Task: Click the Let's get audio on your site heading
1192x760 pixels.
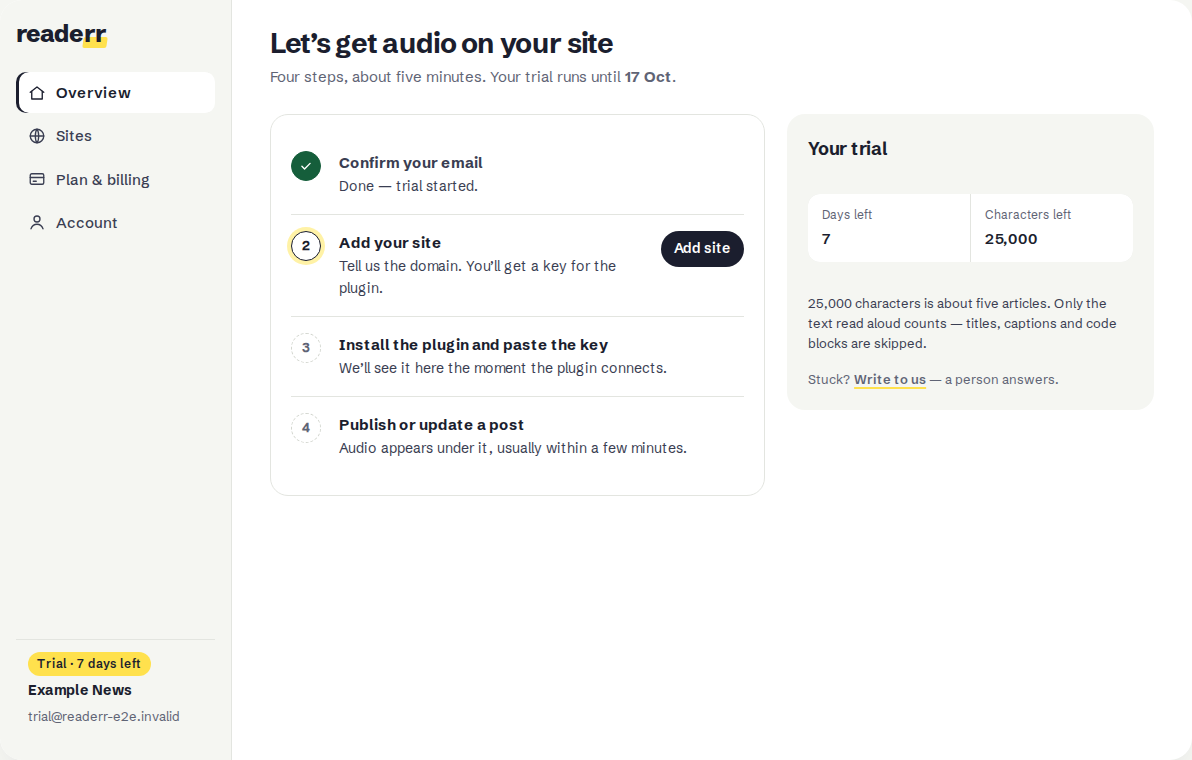Action: pos(442,43)
